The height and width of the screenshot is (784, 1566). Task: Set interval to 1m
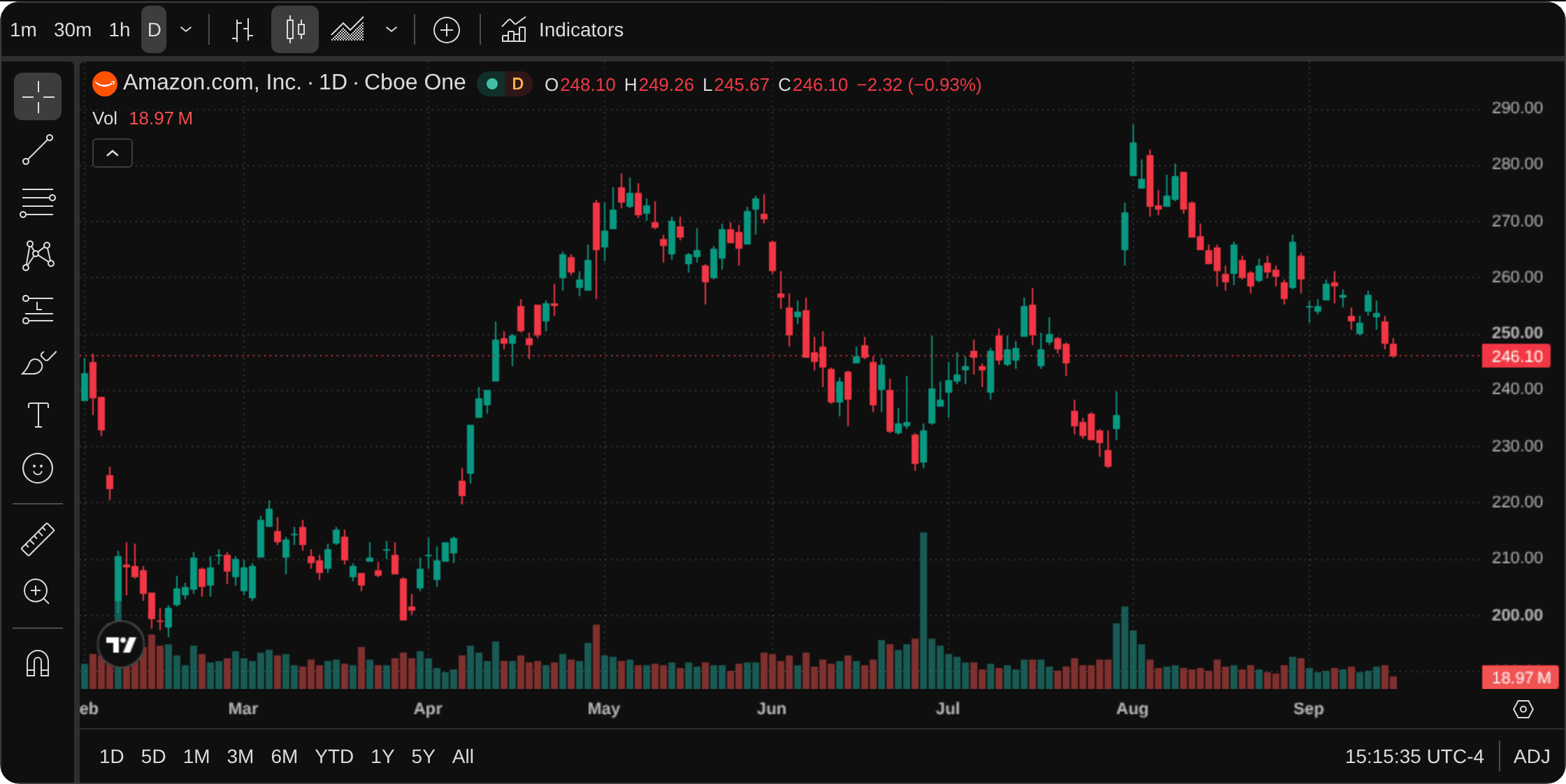tap(23, 30)
